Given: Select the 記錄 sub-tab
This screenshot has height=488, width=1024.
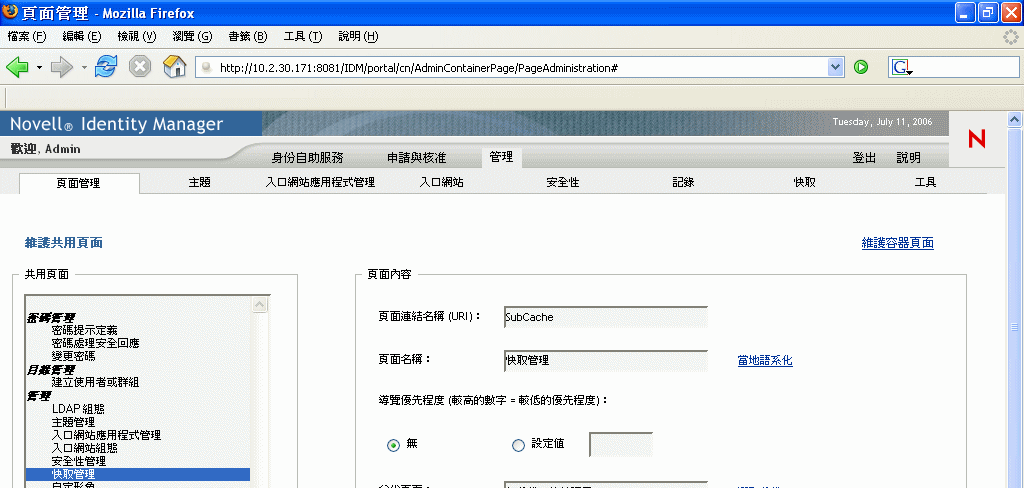Looking at the screenshot, I should (683, 183).
